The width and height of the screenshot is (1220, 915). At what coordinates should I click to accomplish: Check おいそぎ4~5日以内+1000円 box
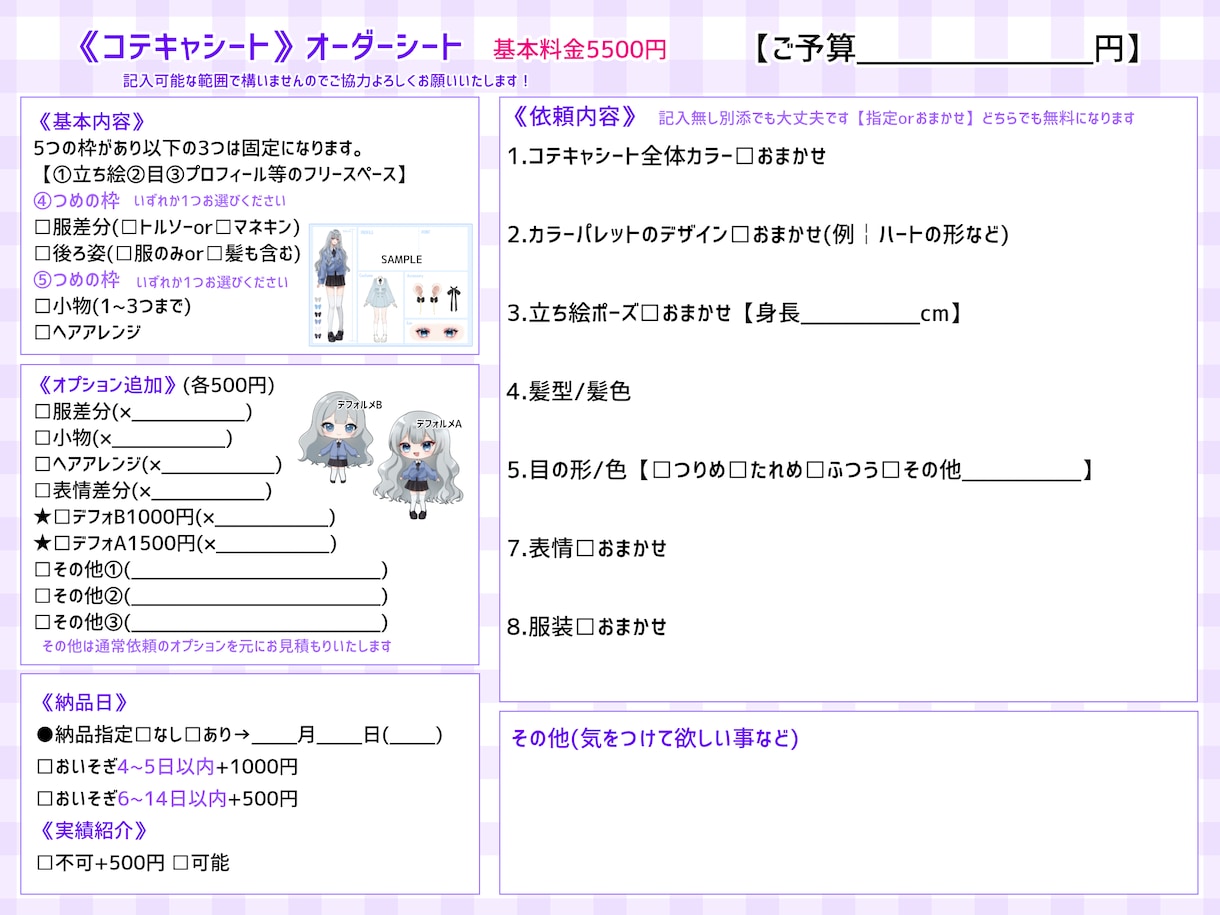tap(45, 767)
